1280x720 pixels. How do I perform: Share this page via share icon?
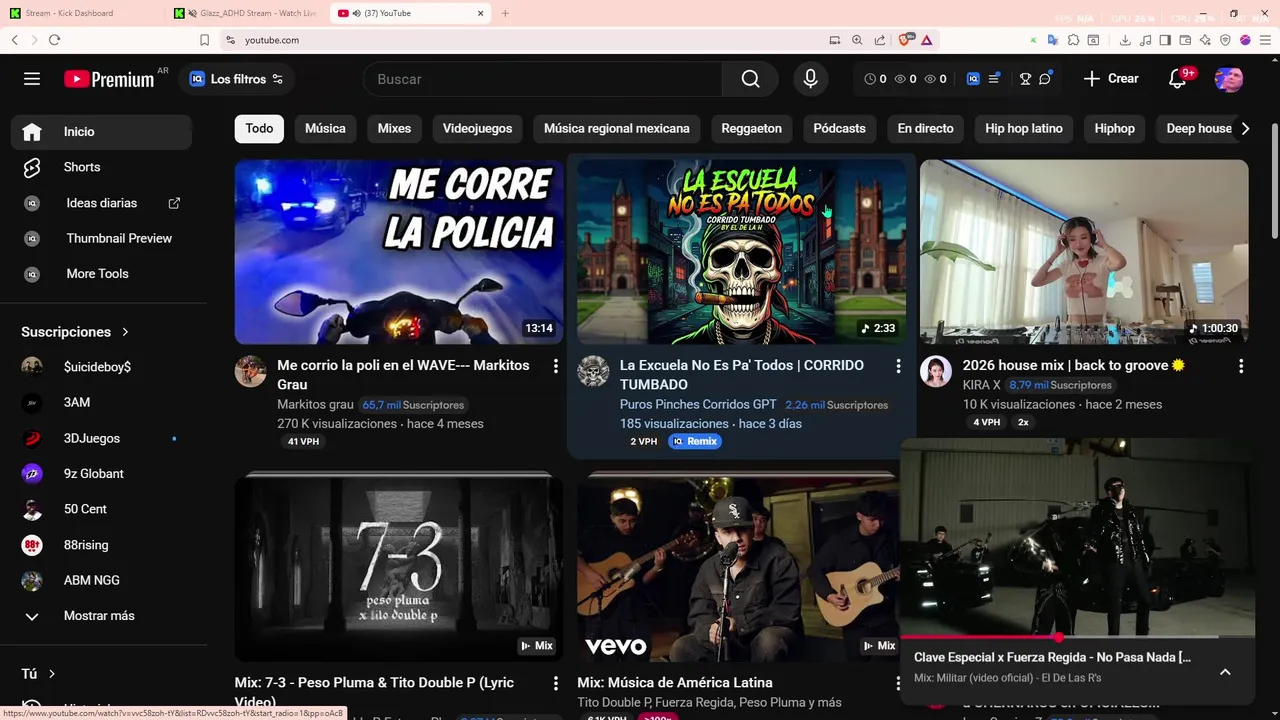pyautogui.click(x=880, y=40)
